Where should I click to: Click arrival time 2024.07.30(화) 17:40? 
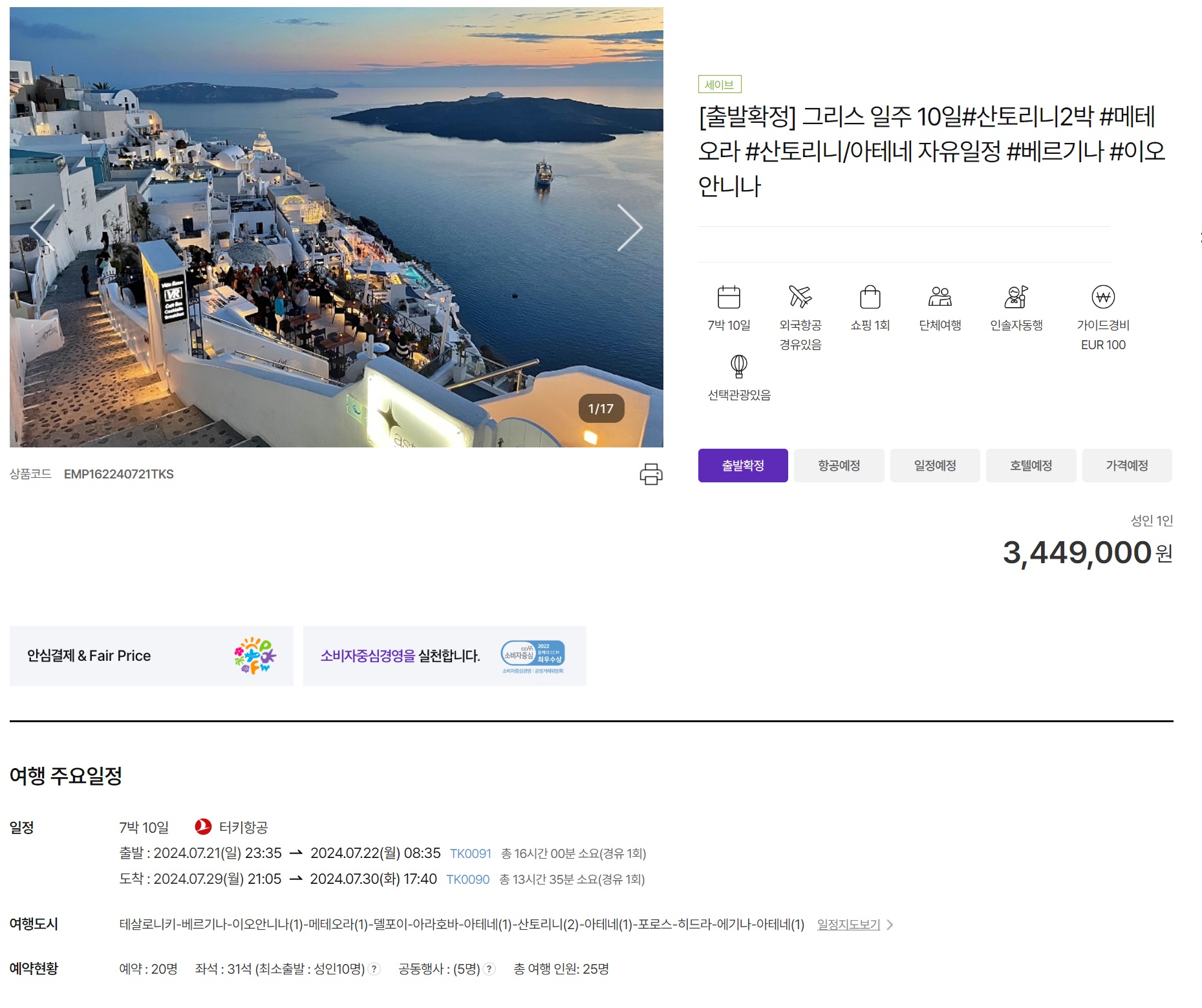pos(374,879)
